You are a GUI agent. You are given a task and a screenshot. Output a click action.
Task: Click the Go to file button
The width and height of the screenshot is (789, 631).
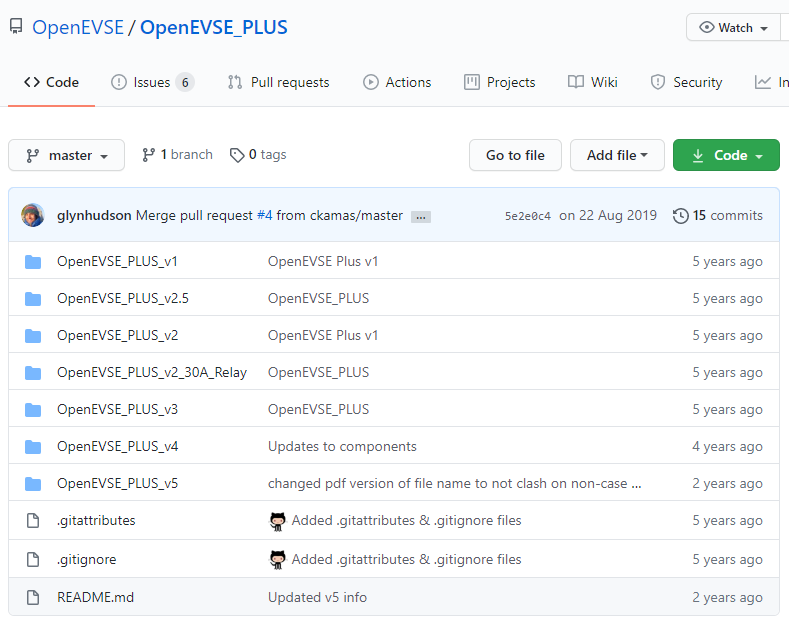(x=515, y=155)
